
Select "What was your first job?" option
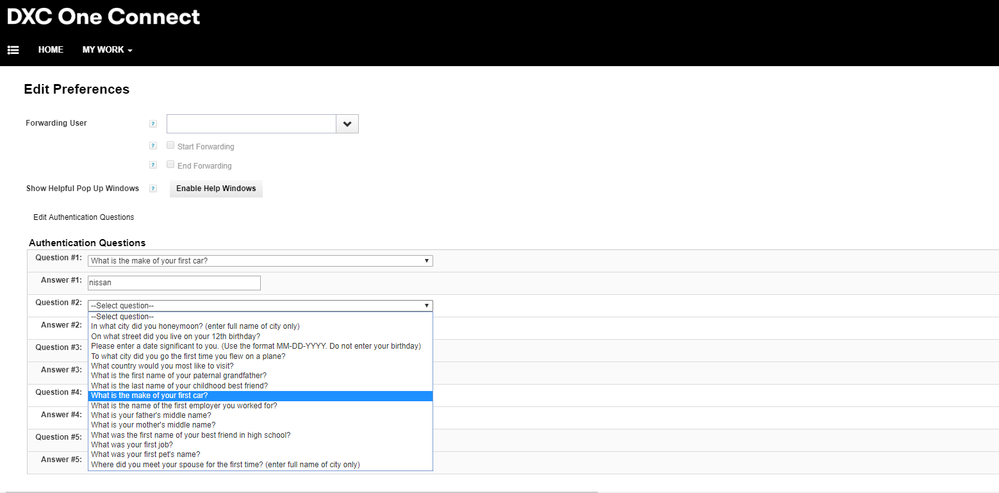131,445
